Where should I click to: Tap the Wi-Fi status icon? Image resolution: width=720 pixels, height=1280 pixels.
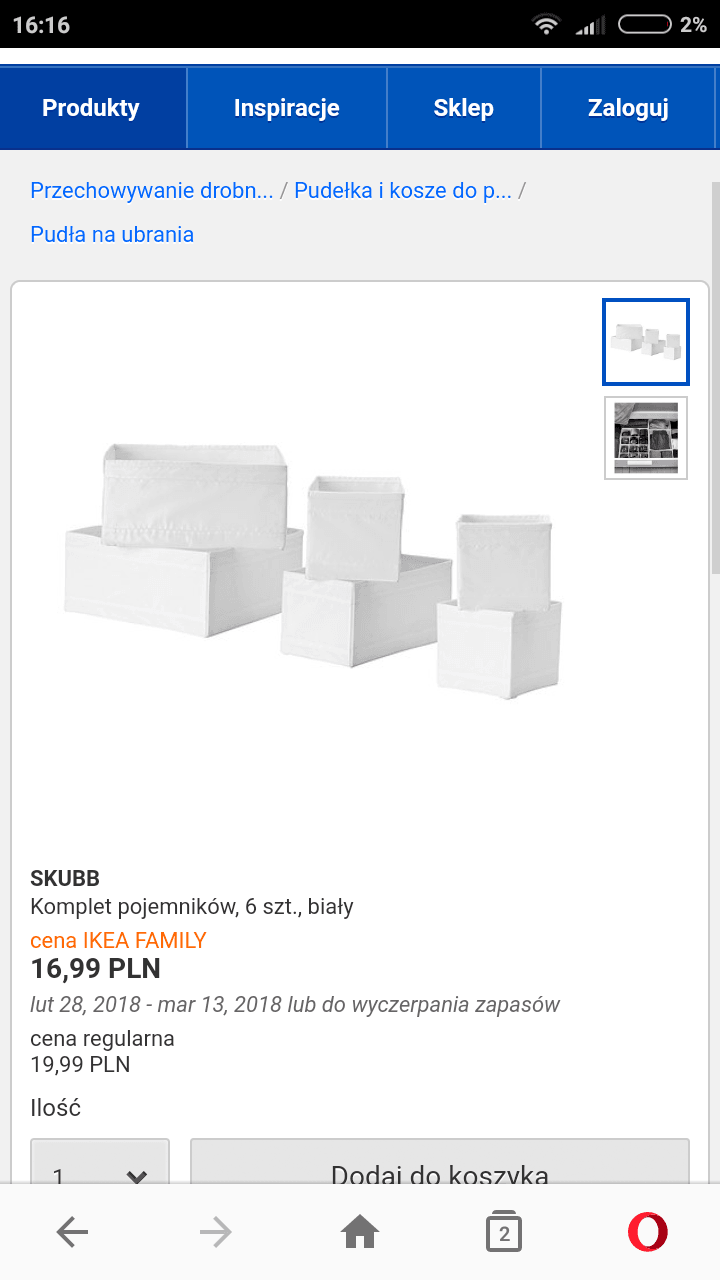click(546, 25)
